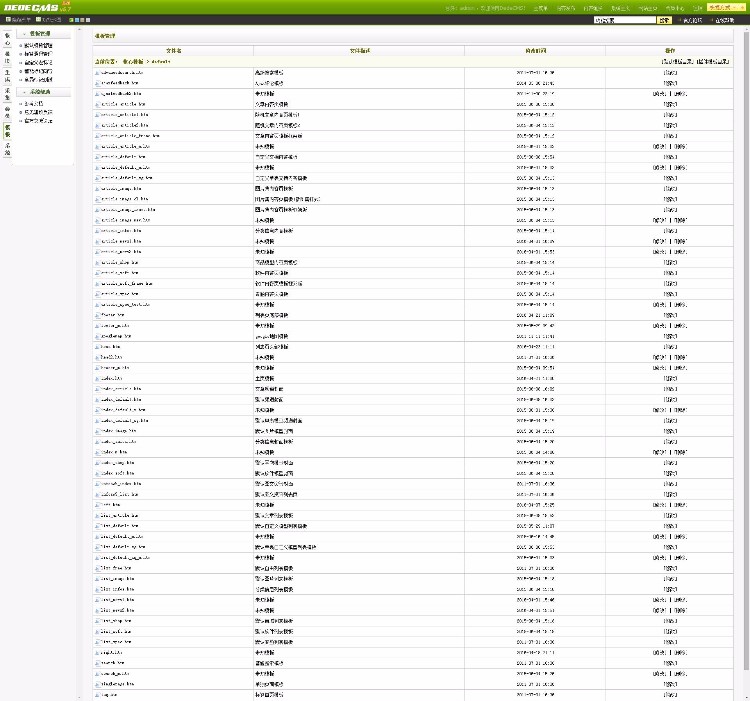Switch to the 核心 vertical side tab

pos(7,39)
